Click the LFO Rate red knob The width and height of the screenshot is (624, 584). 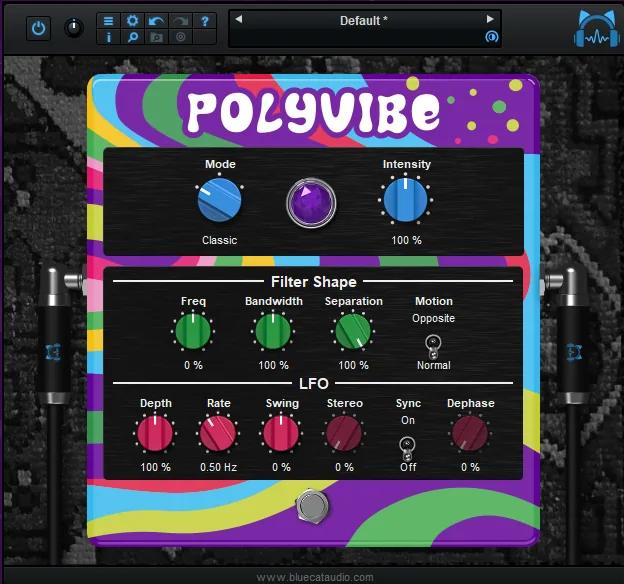coord(218,433)
